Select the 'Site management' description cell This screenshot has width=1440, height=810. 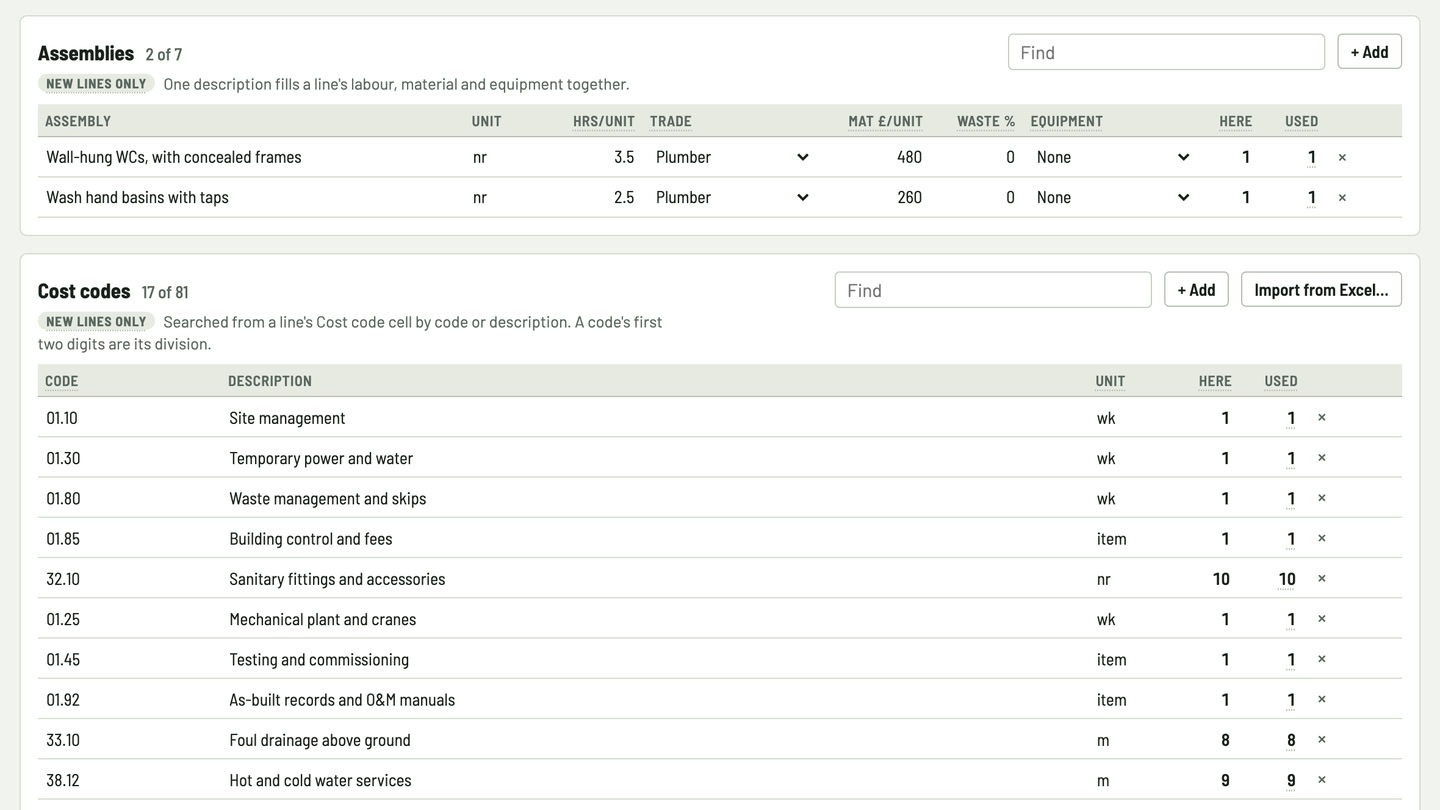[x=287, y=418]
